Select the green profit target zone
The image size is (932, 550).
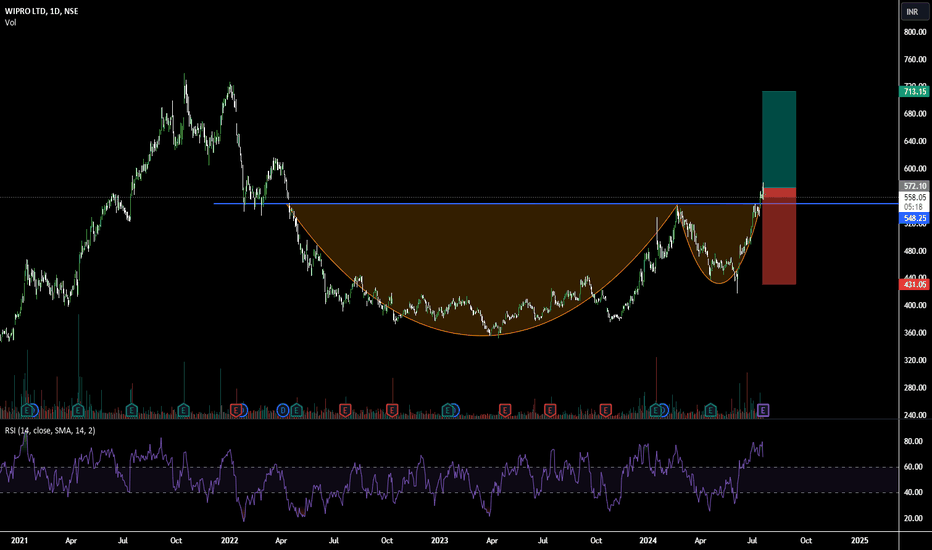(x=779, y=139)
